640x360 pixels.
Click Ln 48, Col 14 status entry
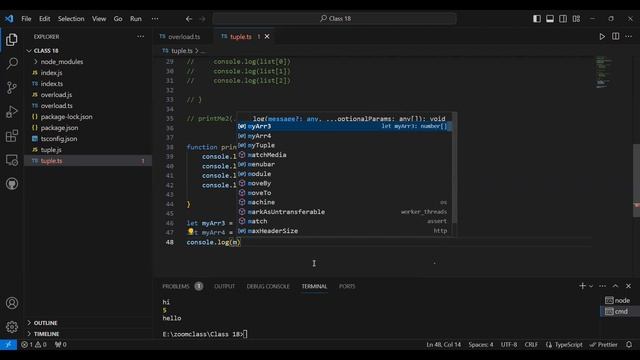coord(444,344)
